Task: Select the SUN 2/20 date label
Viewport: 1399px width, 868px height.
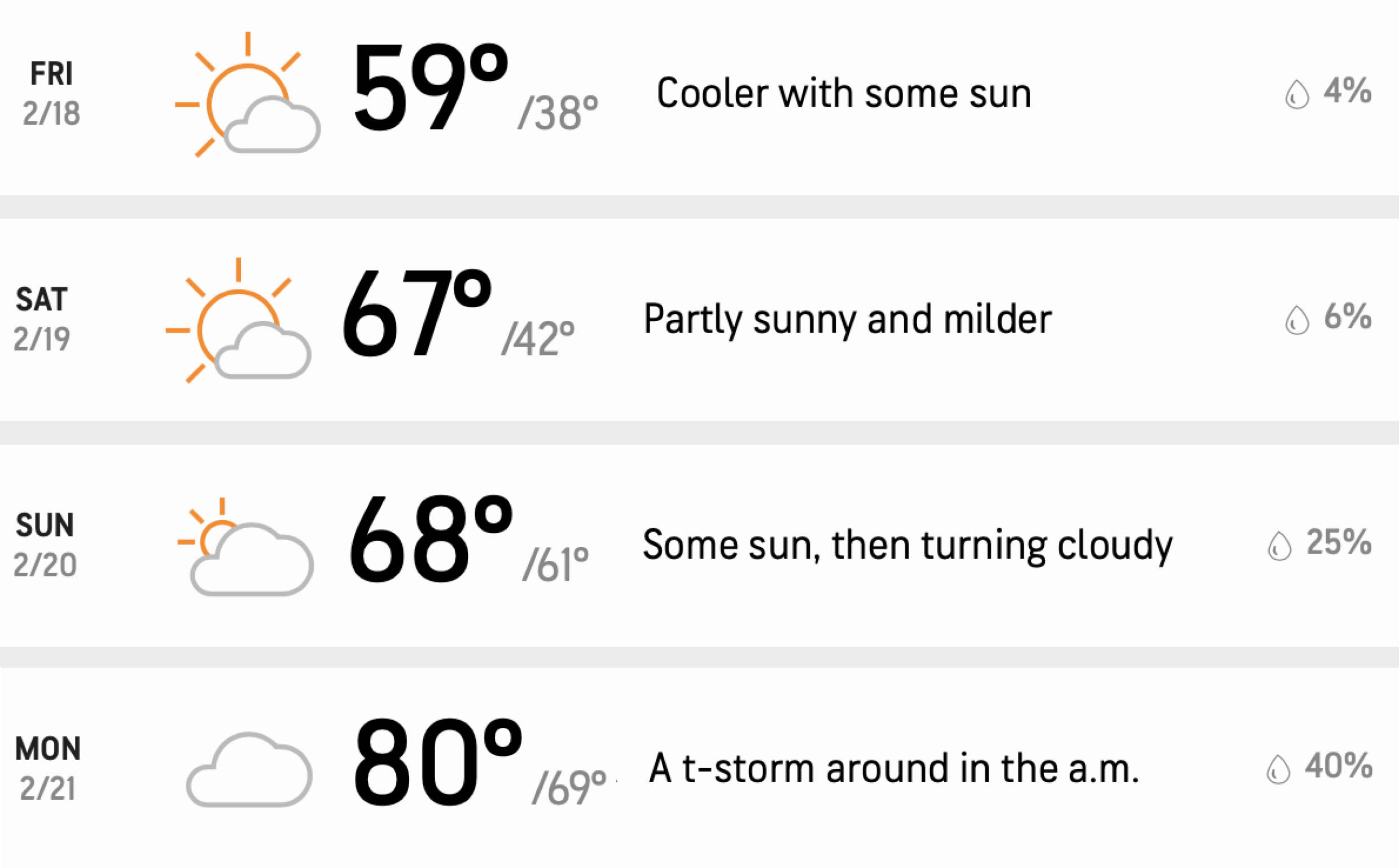Action: coord(45,545)
